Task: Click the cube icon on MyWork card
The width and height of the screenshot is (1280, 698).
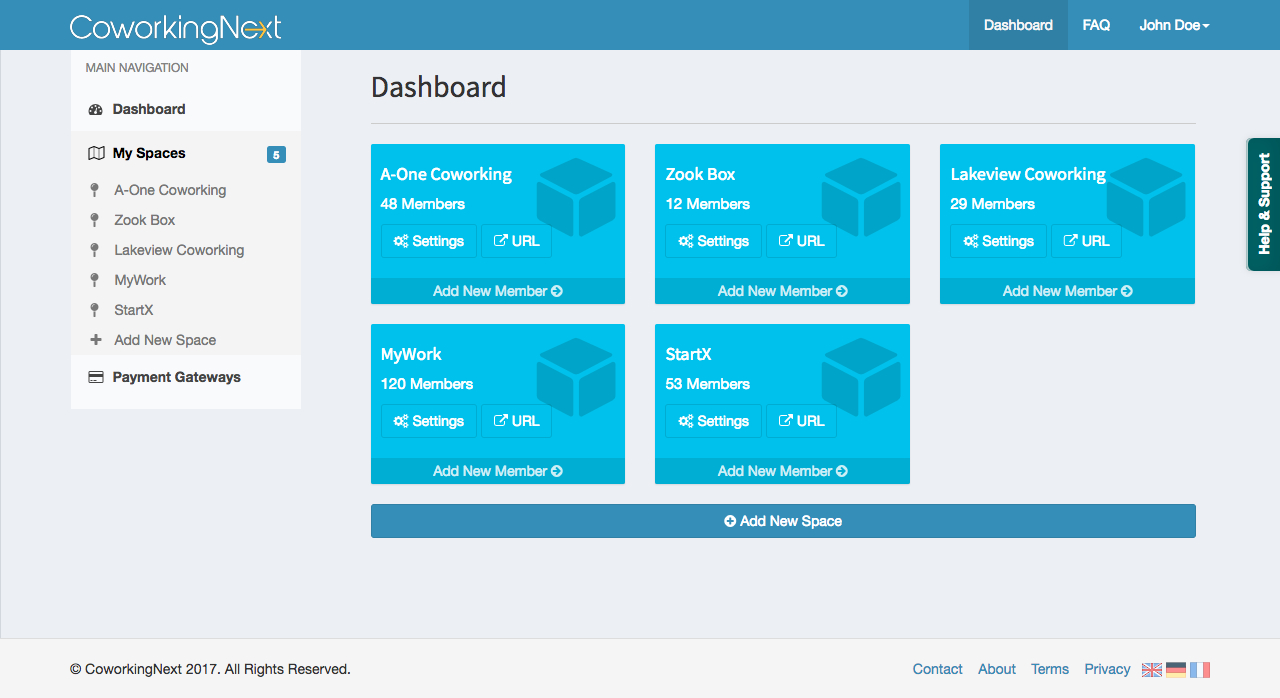Action: point(576,377)
